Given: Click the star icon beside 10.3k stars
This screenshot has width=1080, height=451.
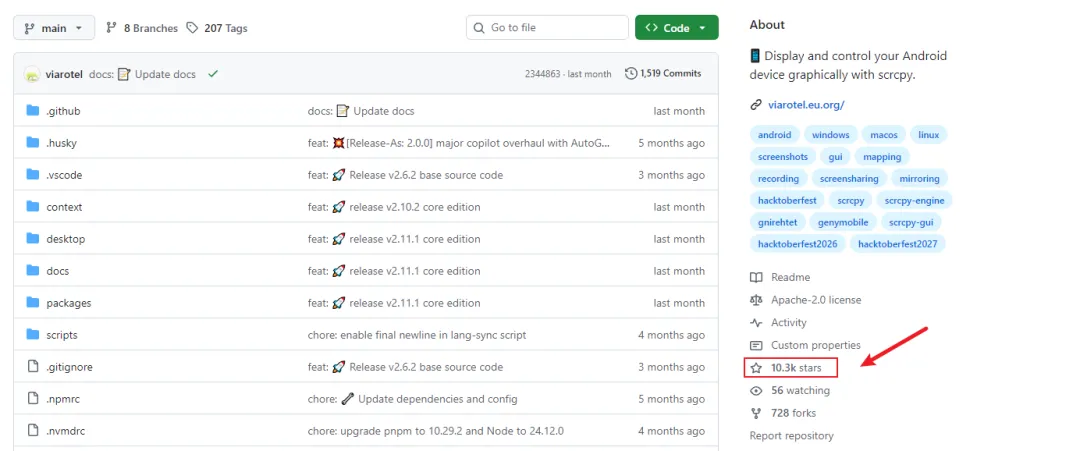Looking at the screenshot, I should coord(756,368).
